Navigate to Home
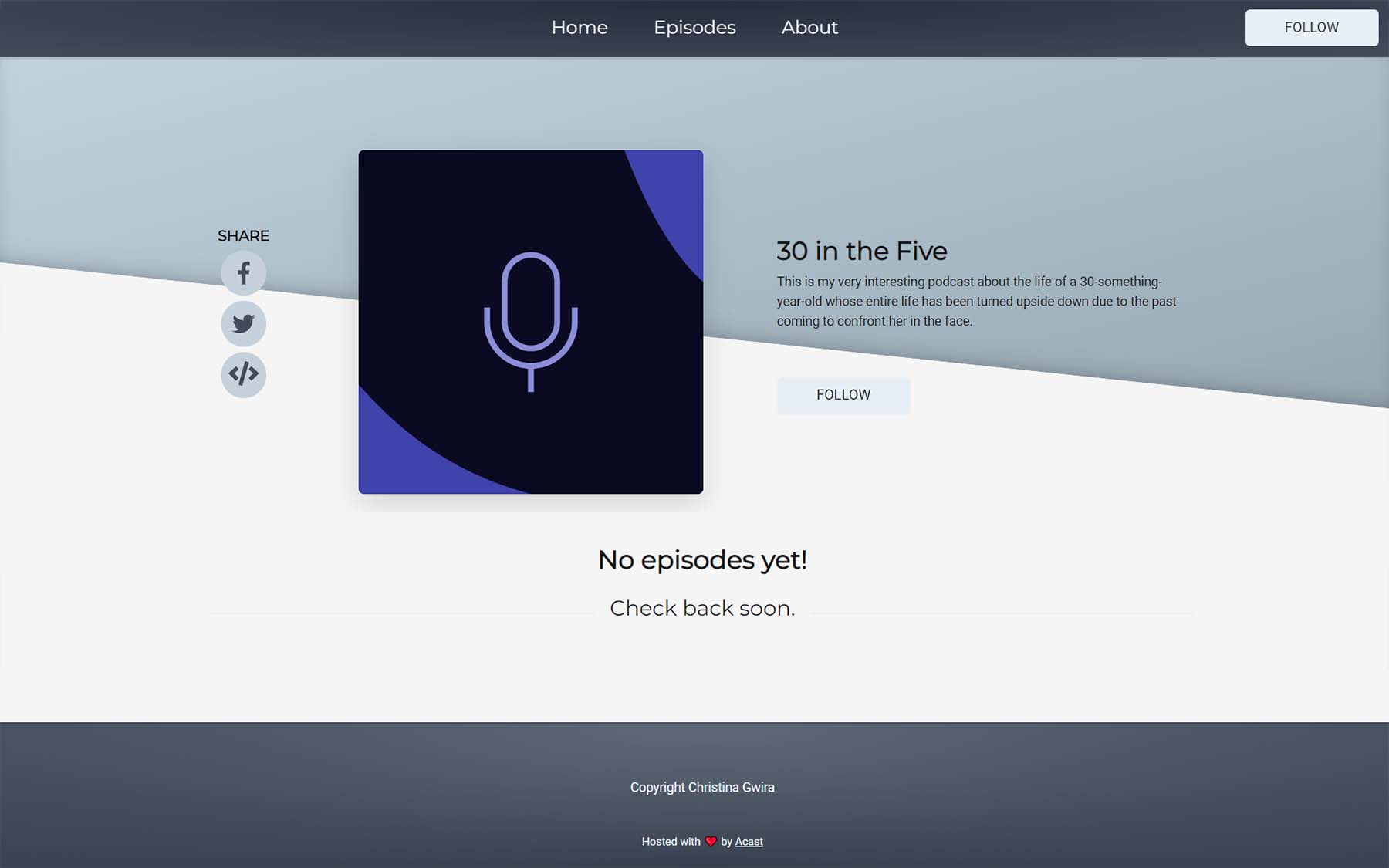This screenshot has height=868, width=1389. [x=580, y=28]
